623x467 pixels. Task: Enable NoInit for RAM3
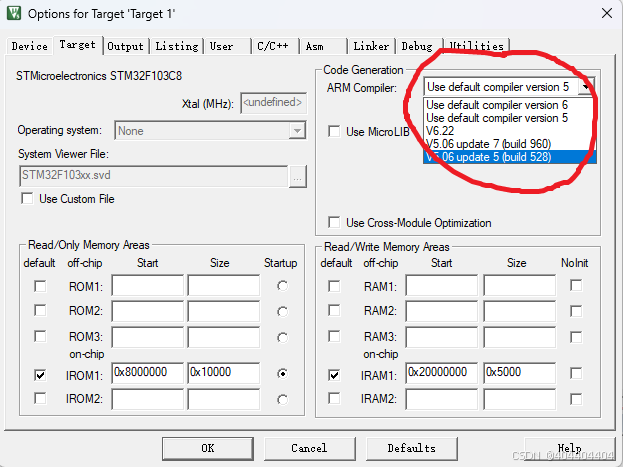click(576, 337)
